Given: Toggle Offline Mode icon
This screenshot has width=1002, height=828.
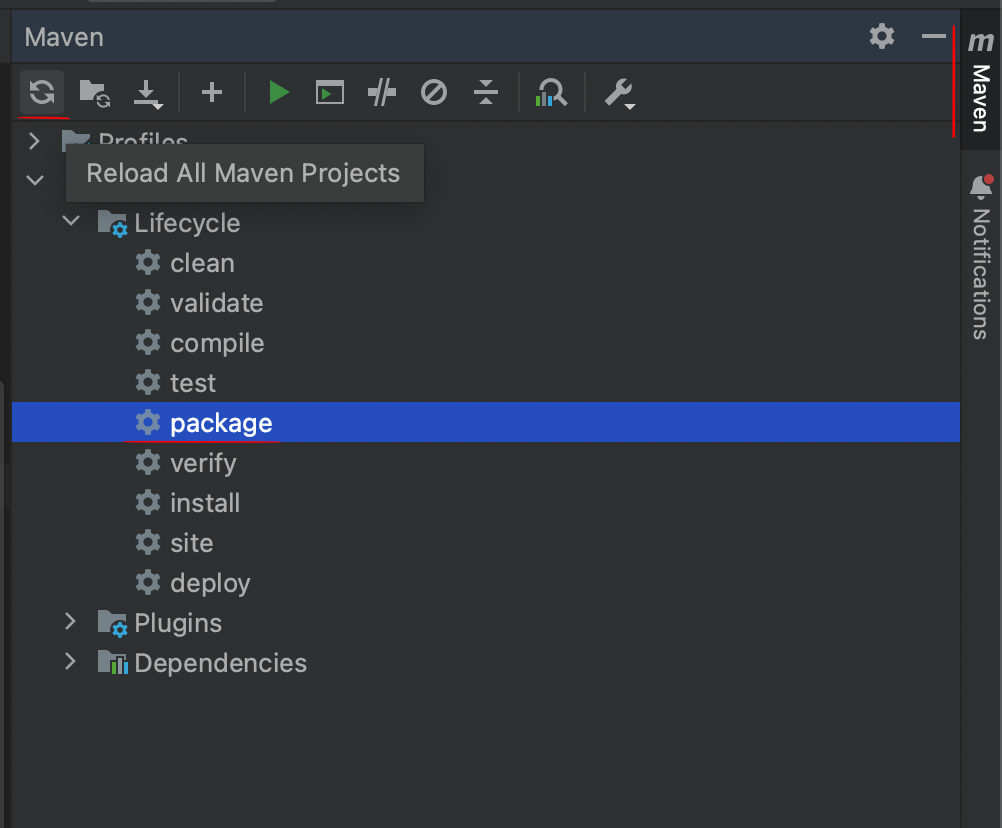Looking at the screenshot, I should (x=382, y=93).
